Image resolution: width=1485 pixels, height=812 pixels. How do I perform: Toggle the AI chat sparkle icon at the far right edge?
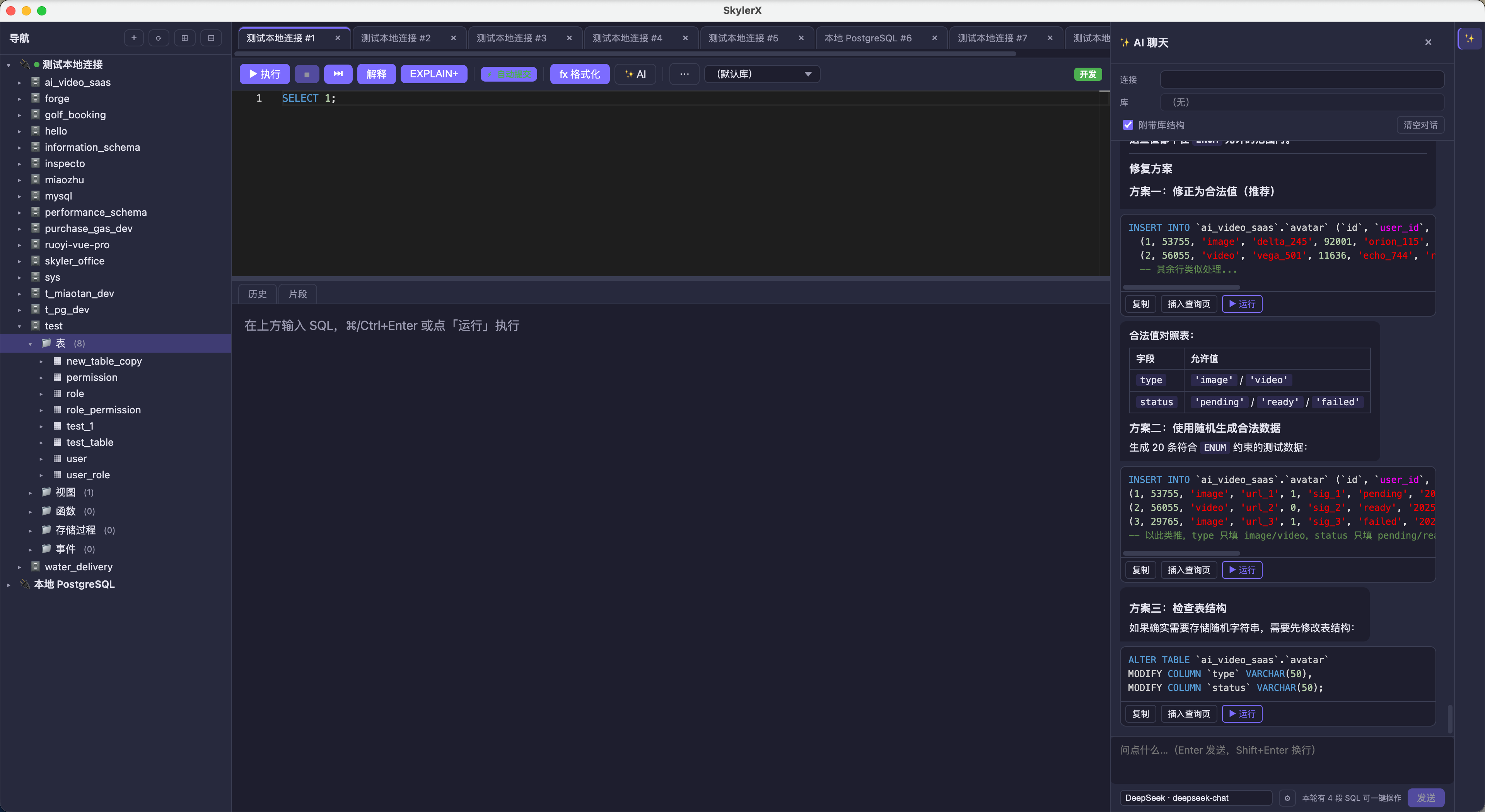point(1470,39)
